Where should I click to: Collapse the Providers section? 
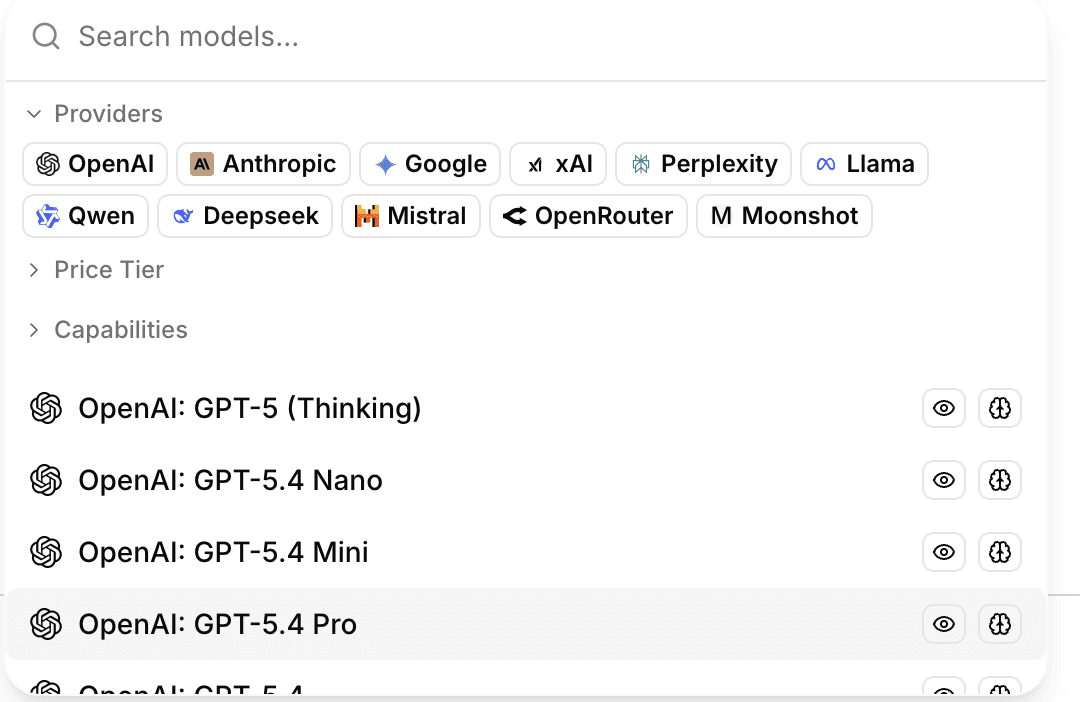click(x=94, y=114)
